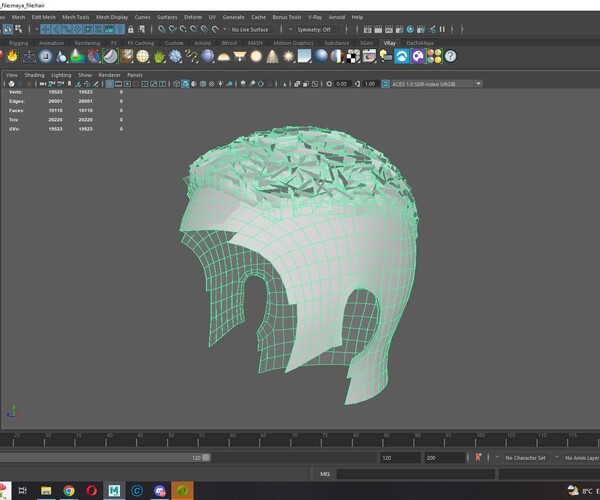Click the purple Chaos shelf icon
This screenshot has width=600, height=500.
(x=418, y=56)
